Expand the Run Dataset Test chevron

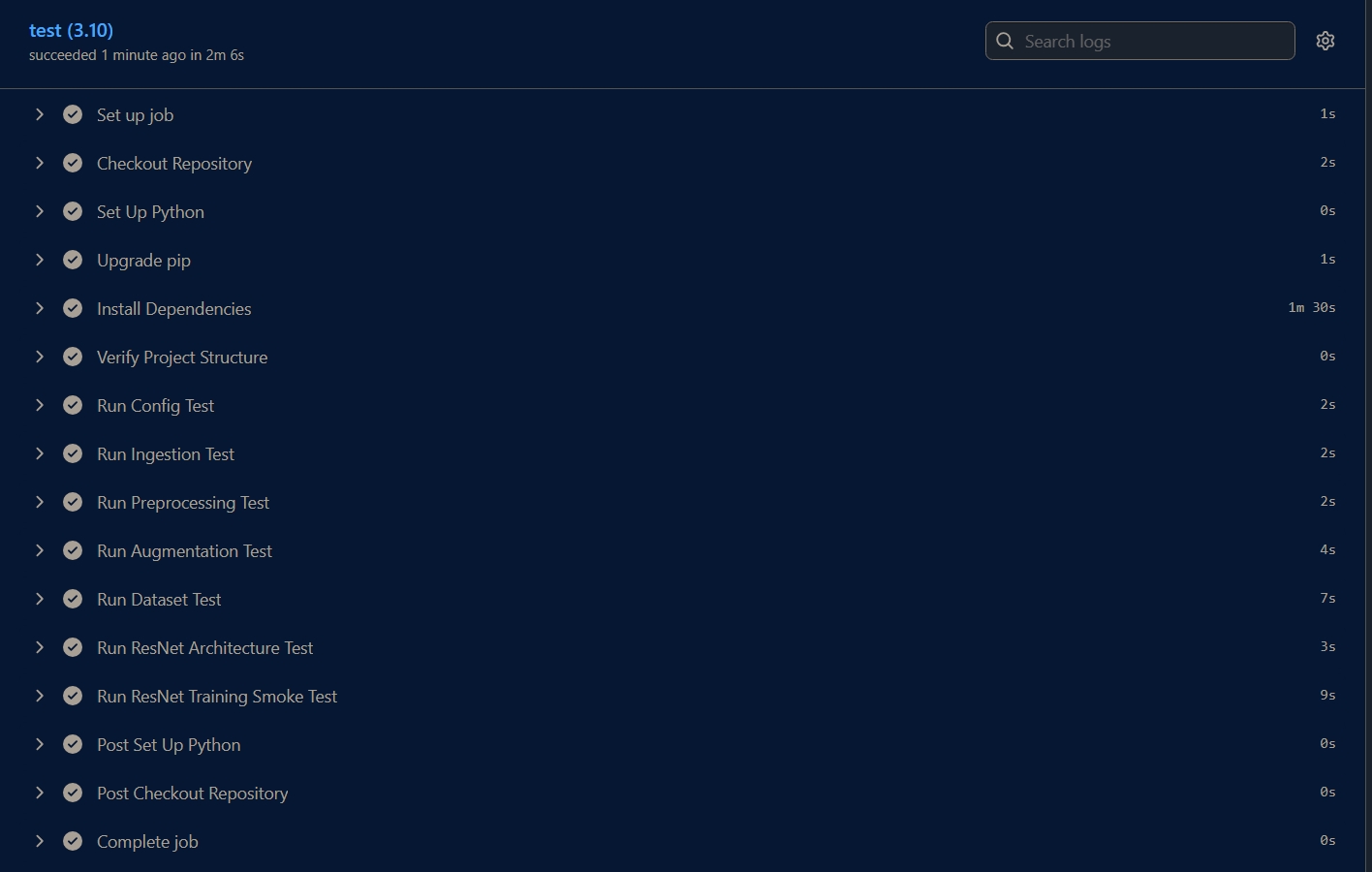click(40, 599)
